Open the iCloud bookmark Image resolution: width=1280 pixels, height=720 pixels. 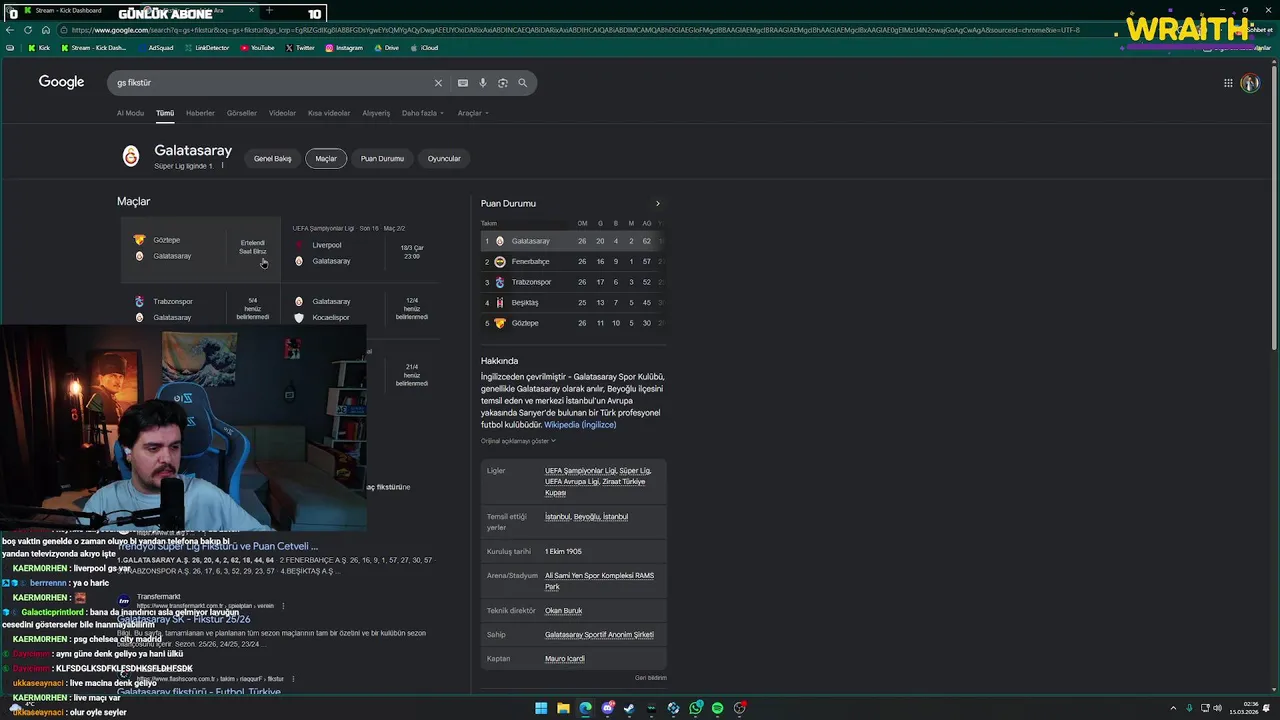(x=424, y=48)
